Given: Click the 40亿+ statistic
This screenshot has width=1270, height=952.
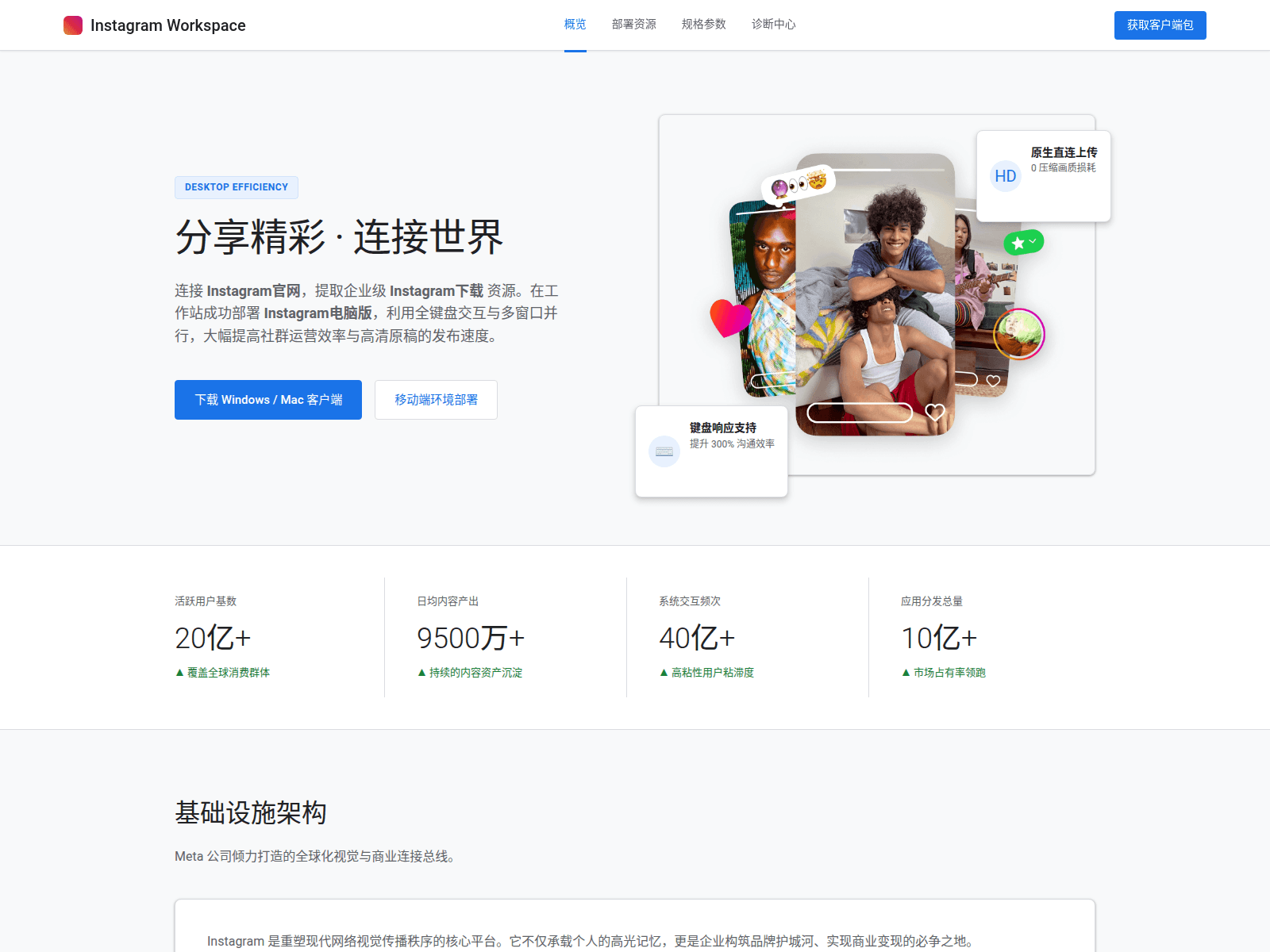Looking at the screenshot, I should click(x=697, y=638).
